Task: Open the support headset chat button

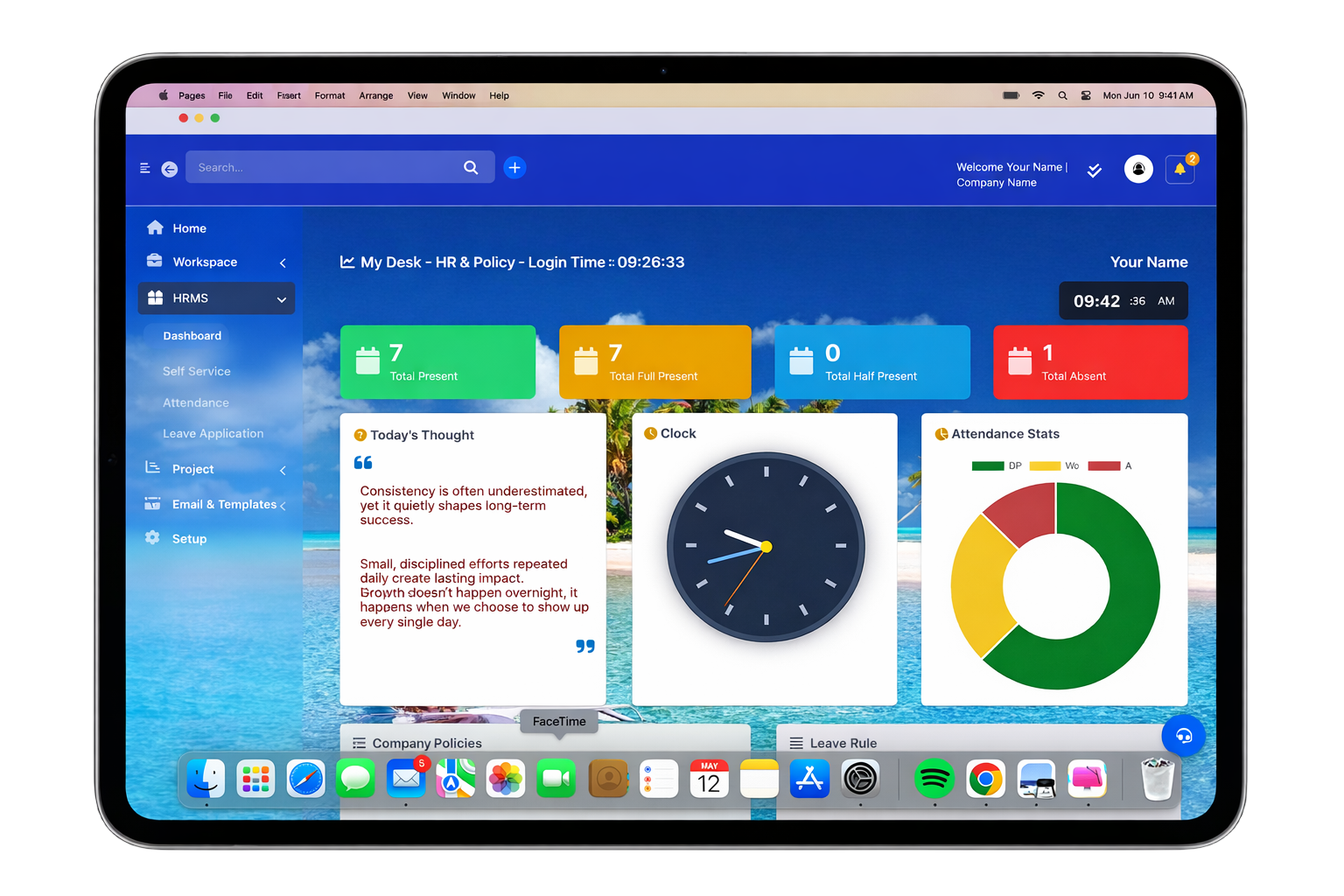Action: pyautogui.click(x=1183, y=736)
